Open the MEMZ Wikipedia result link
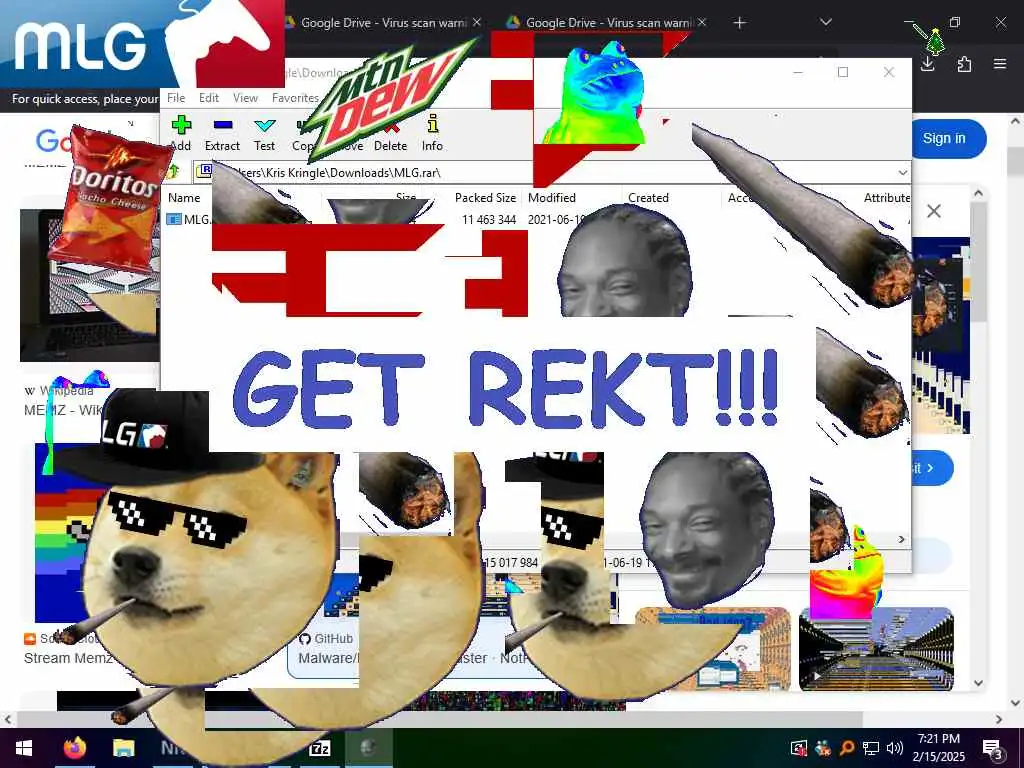This screenshot has width=1024, height=768. tap(63, 410)
